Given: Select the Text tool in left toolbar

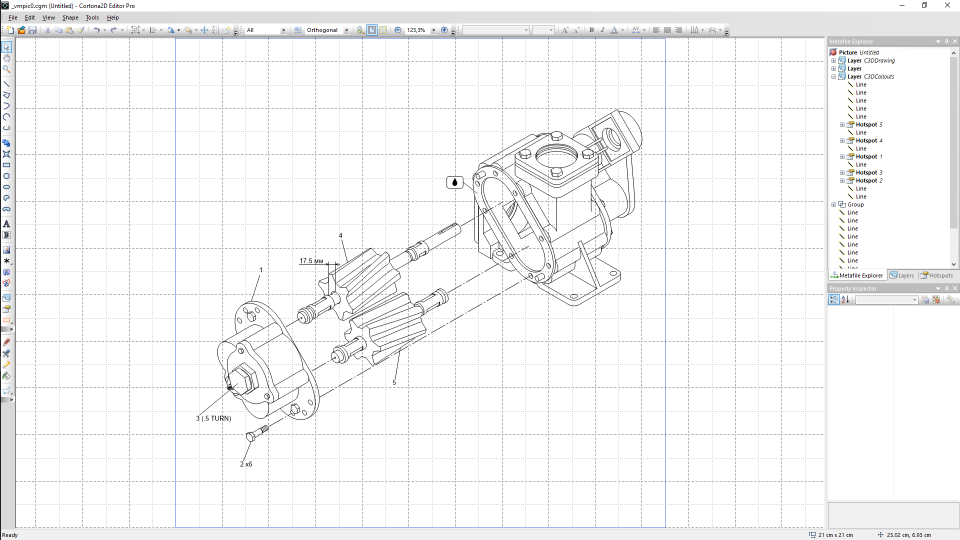Looking at the screenshot, I should pos(7,224).
